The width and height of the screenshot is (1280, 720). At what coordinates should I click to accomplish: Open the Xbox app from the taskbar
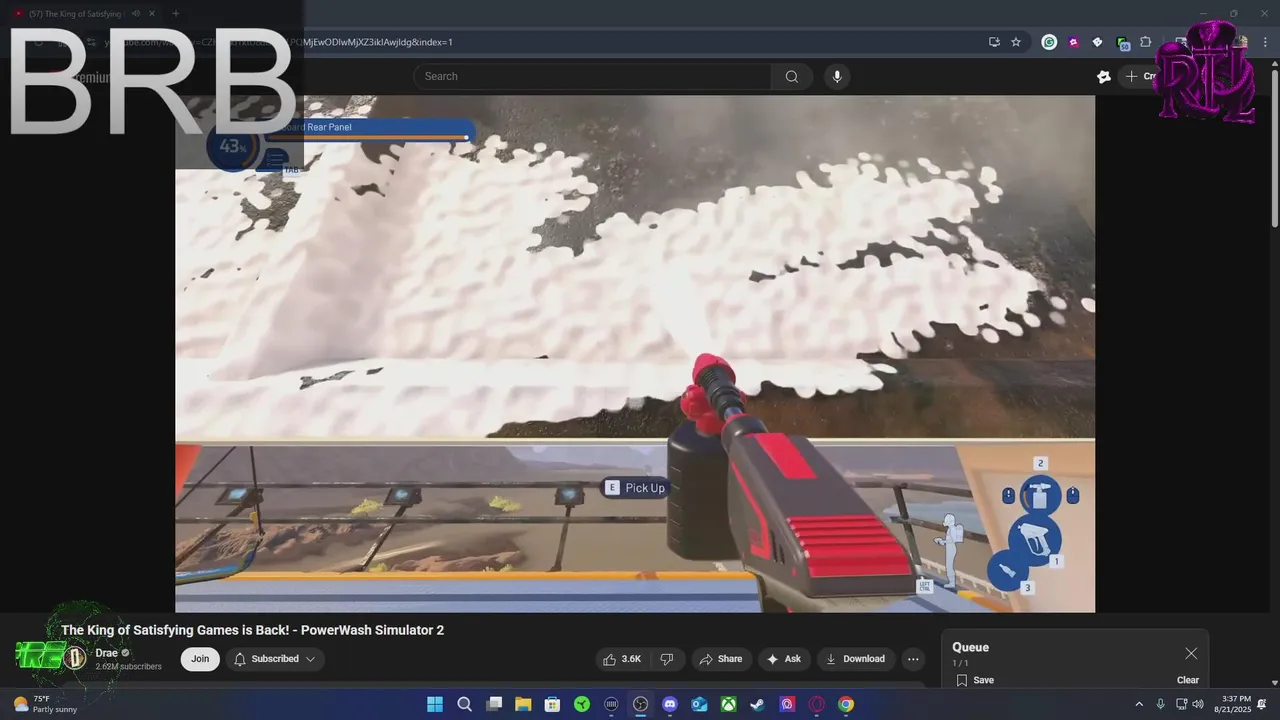tap(729, 704)
